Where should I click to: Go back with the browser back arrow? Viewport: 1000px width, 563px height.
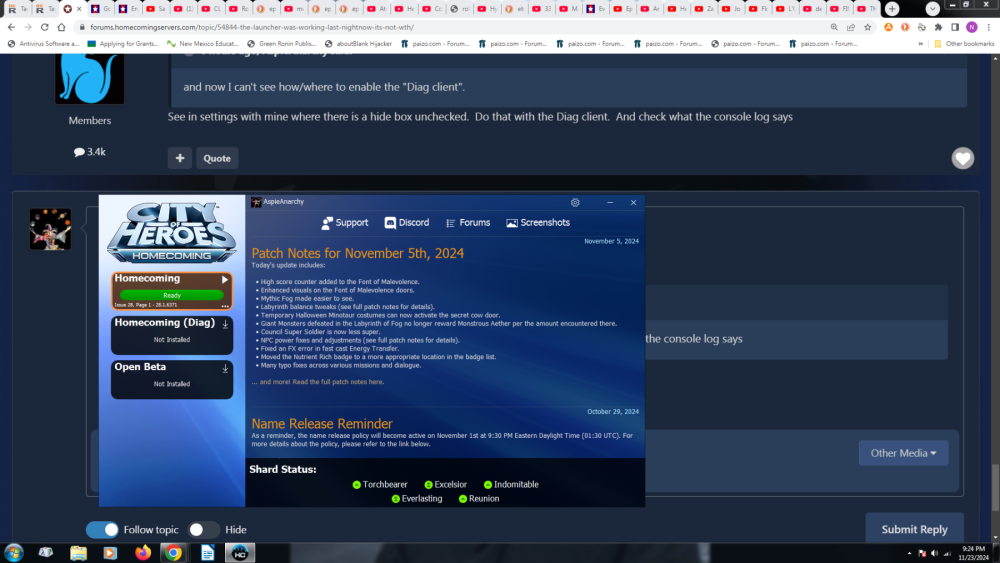(x=11, y=27)
